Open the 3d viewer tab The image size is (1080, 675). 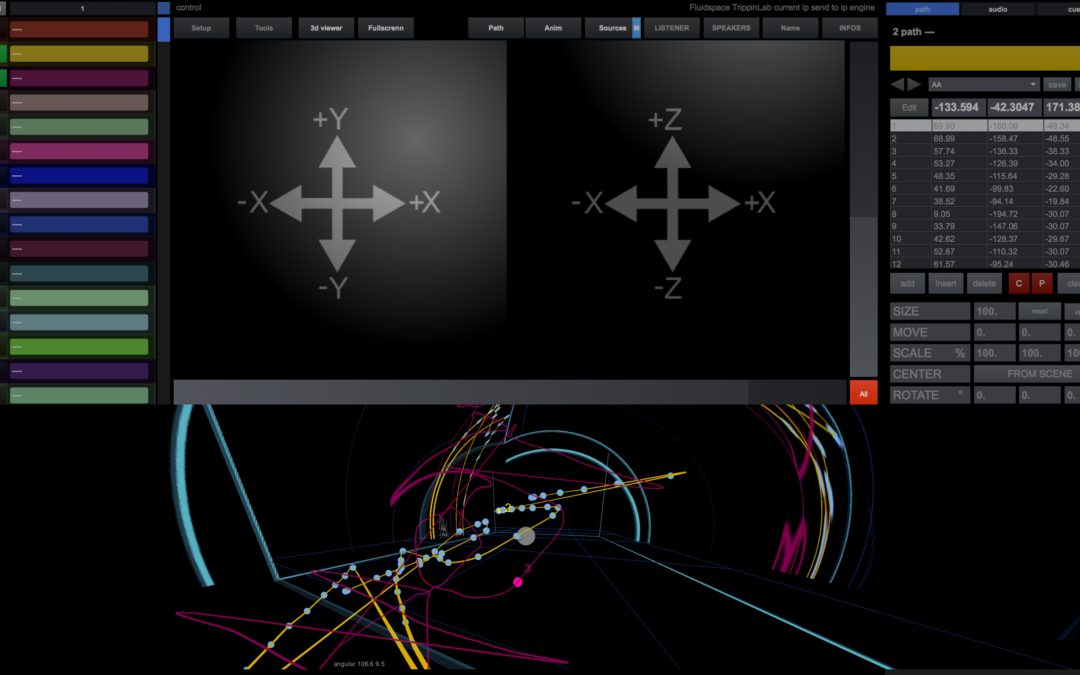tap(326, 28)
